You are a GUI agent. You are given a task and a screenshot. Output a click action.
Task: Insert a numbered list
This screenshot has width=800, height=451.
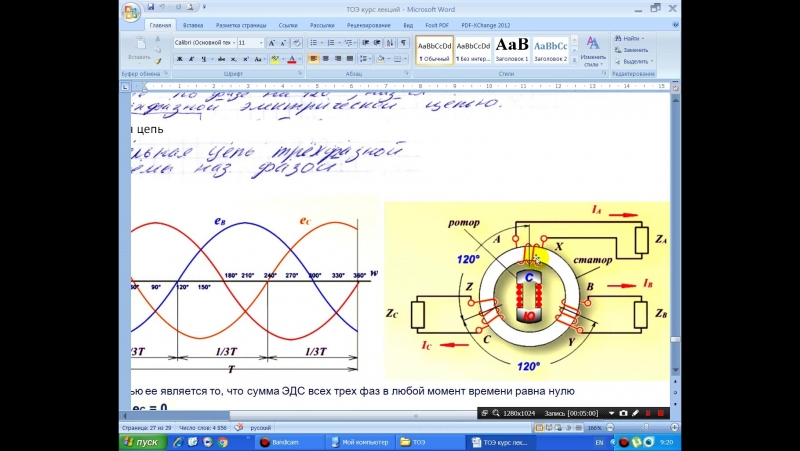(331, 43)
